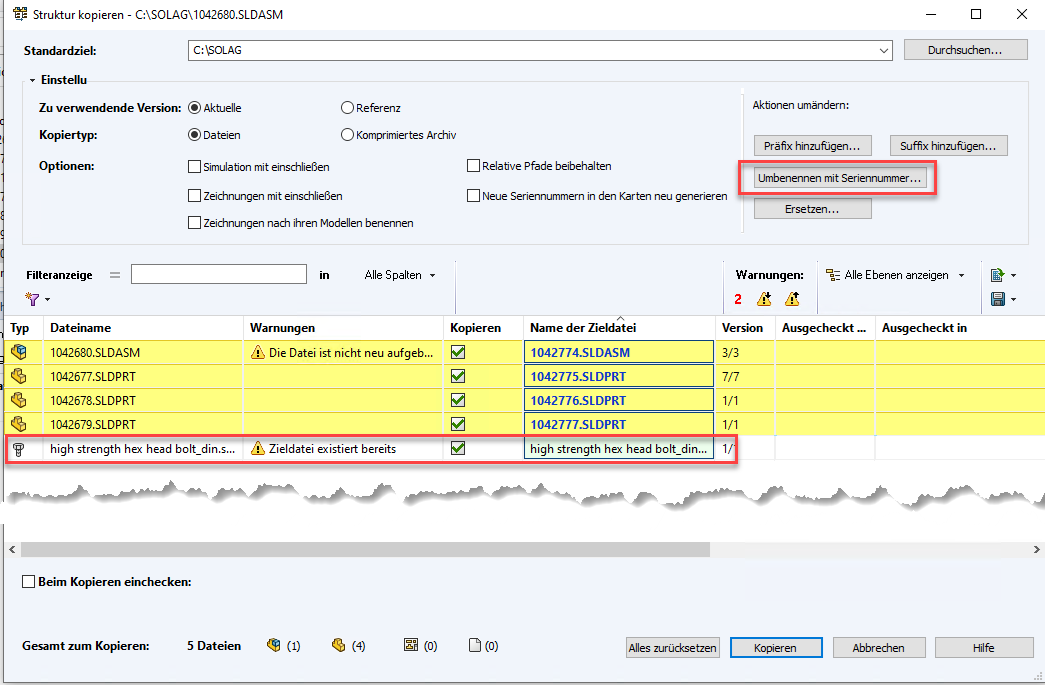
Task: Check 'Relative Pfade beibehalten' option
Action: 474,166
